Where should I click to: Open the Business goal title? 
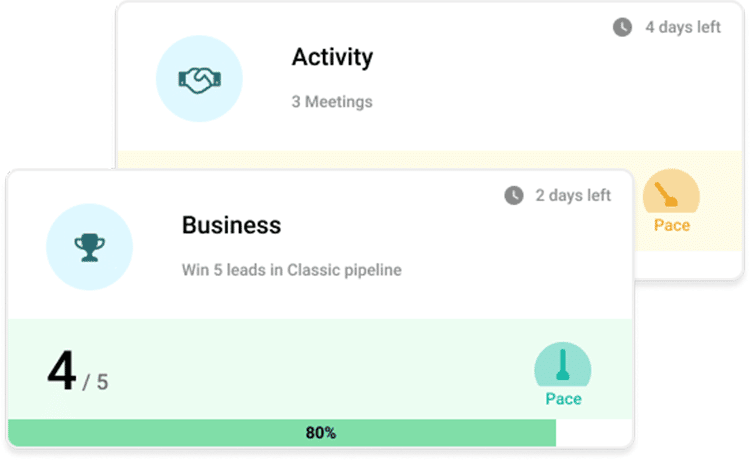pyautogui.click(x=231, y=225)
